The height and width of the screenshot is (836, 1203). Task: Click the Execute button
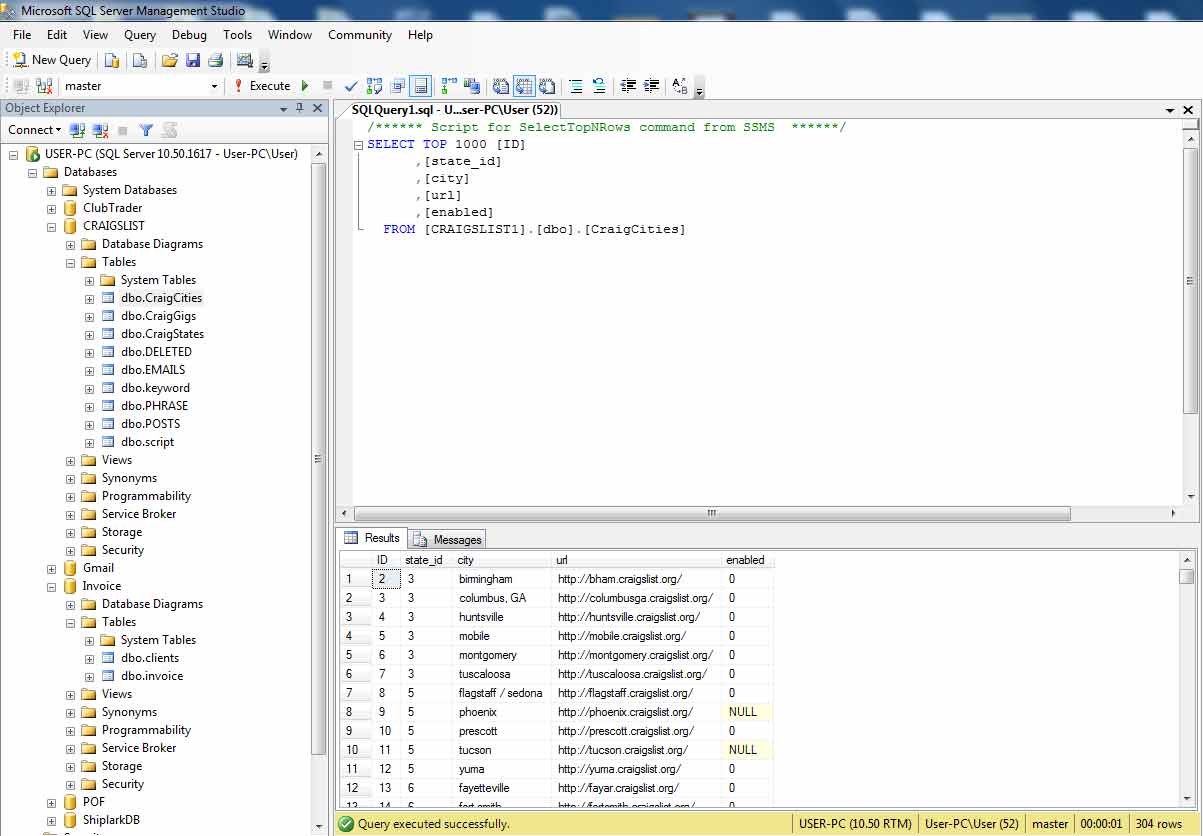pyautogui.click(x=262, y=86)
